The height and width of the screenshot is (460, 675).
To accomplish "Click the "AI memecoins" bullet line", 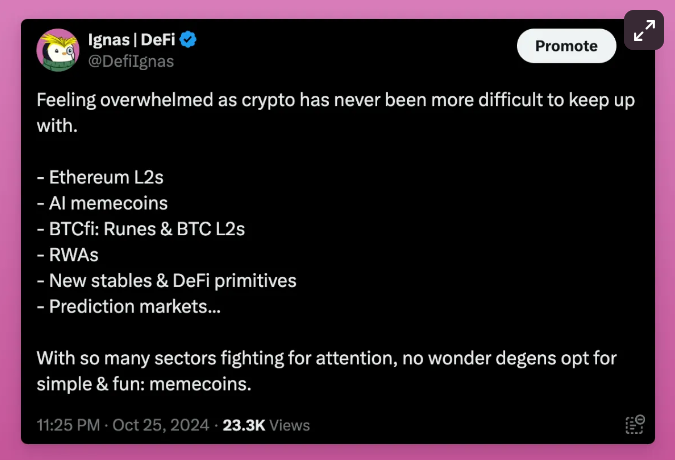I will point(100,203).
